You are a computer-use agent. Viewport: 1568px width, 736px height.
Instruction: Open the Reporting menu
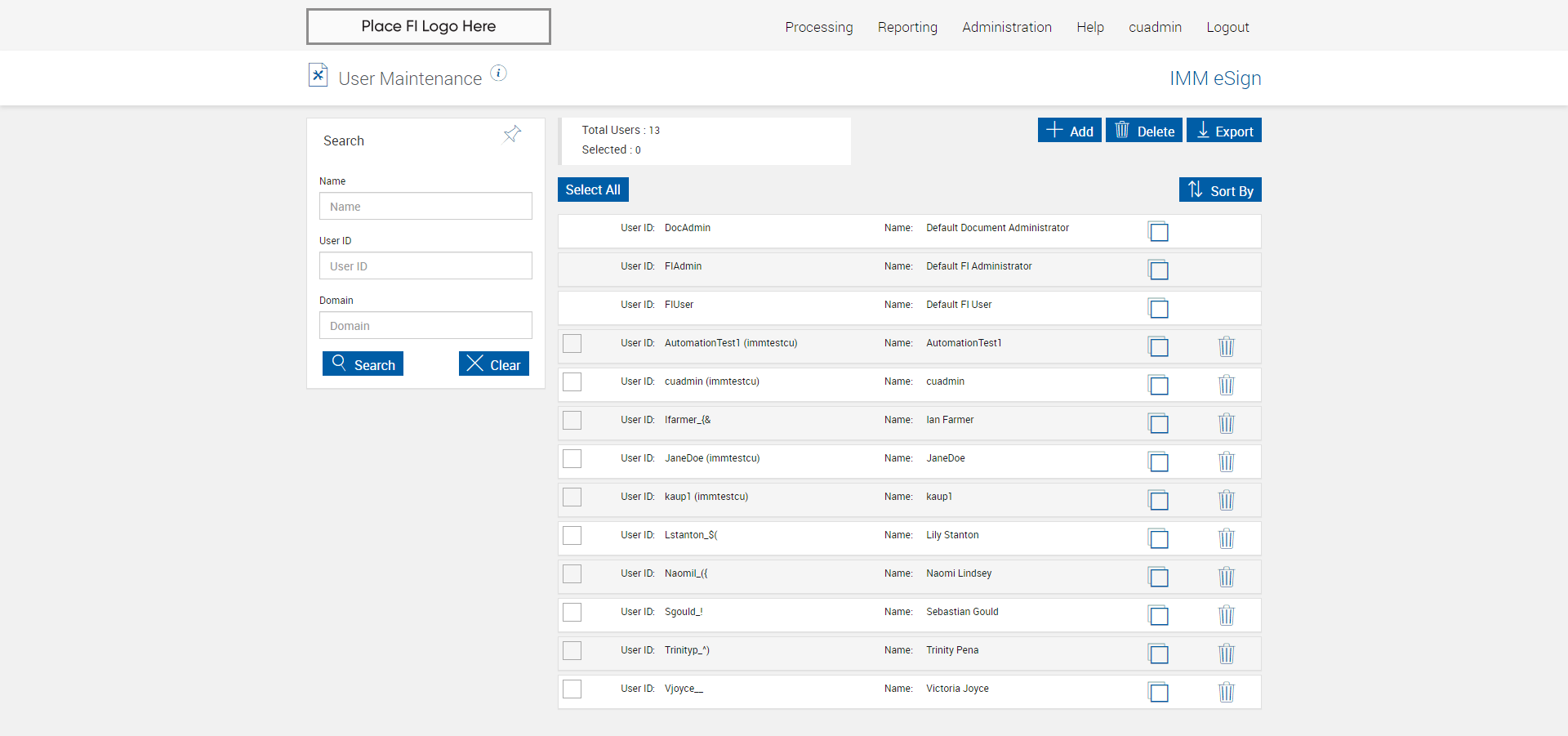[907, 27]
